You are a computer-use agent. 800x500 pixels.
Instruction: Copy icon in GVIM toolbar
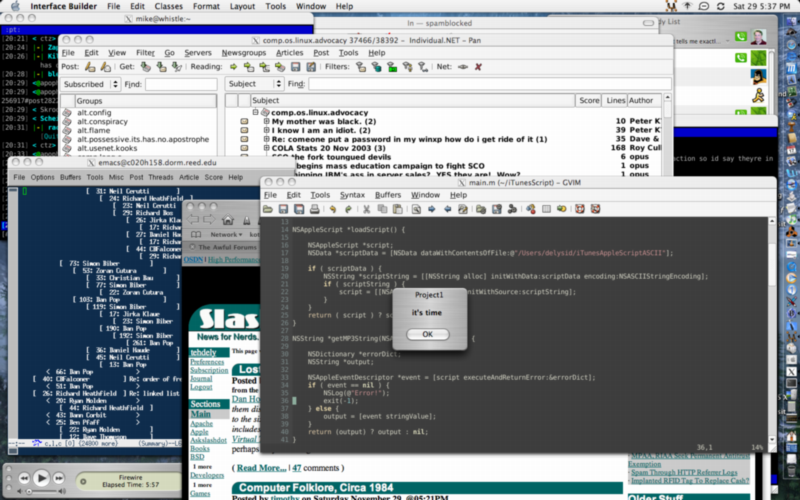(x=382, y=209)
